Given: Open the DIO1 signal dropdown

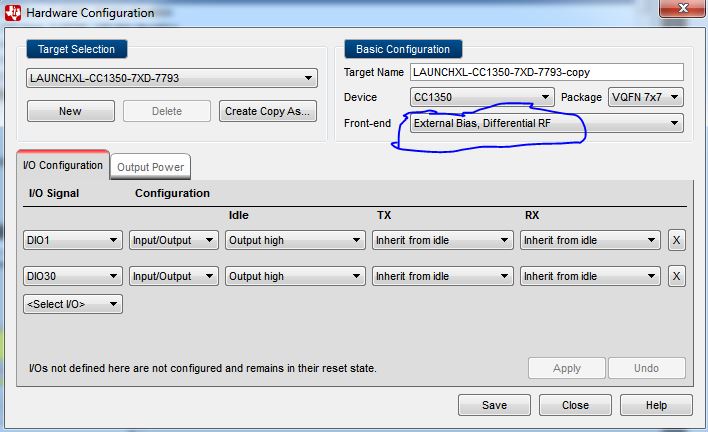Looking at the screenshot, I should (x=73, y=240).
